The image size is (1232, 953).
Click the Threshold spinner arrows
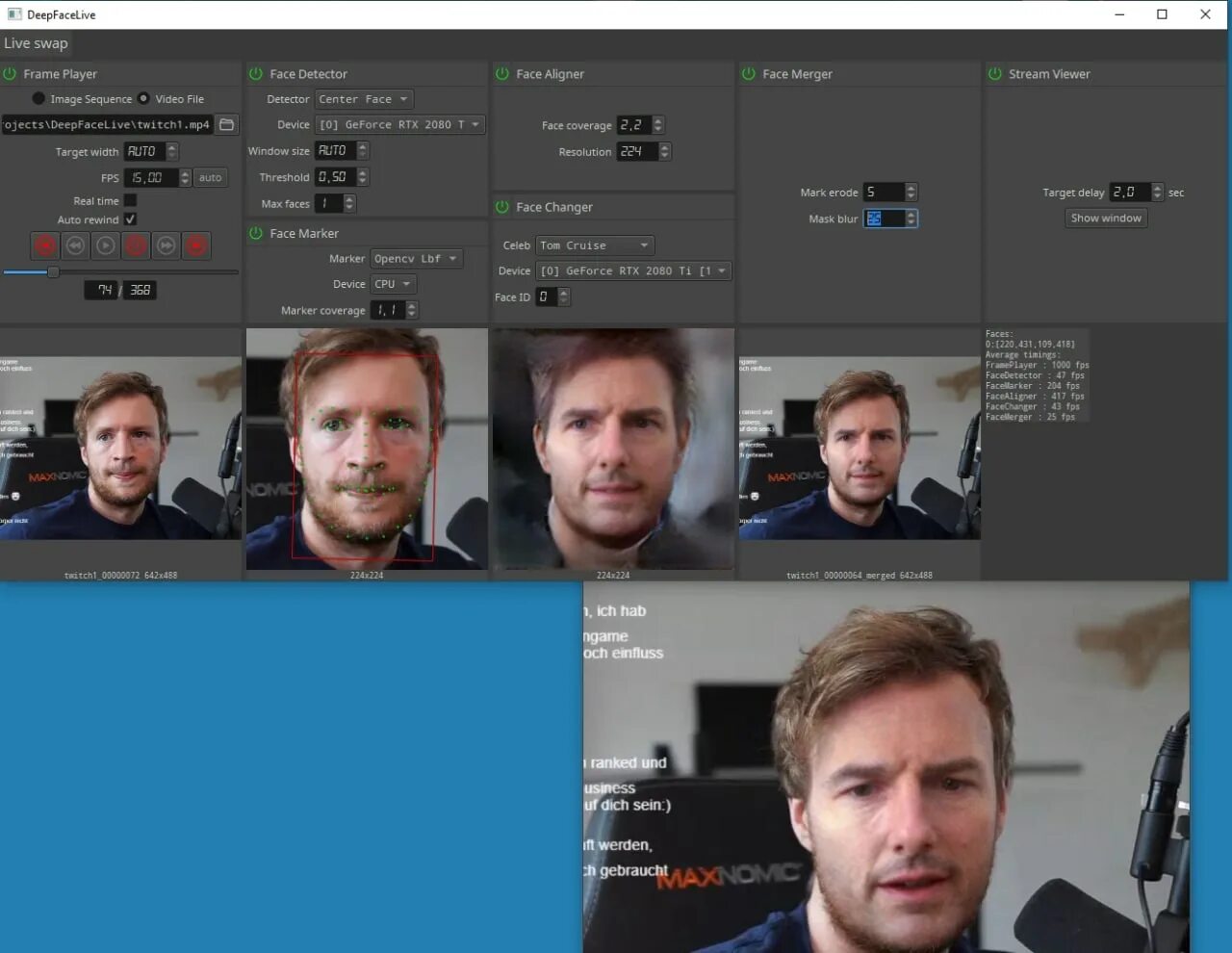[x=363, y=177]
